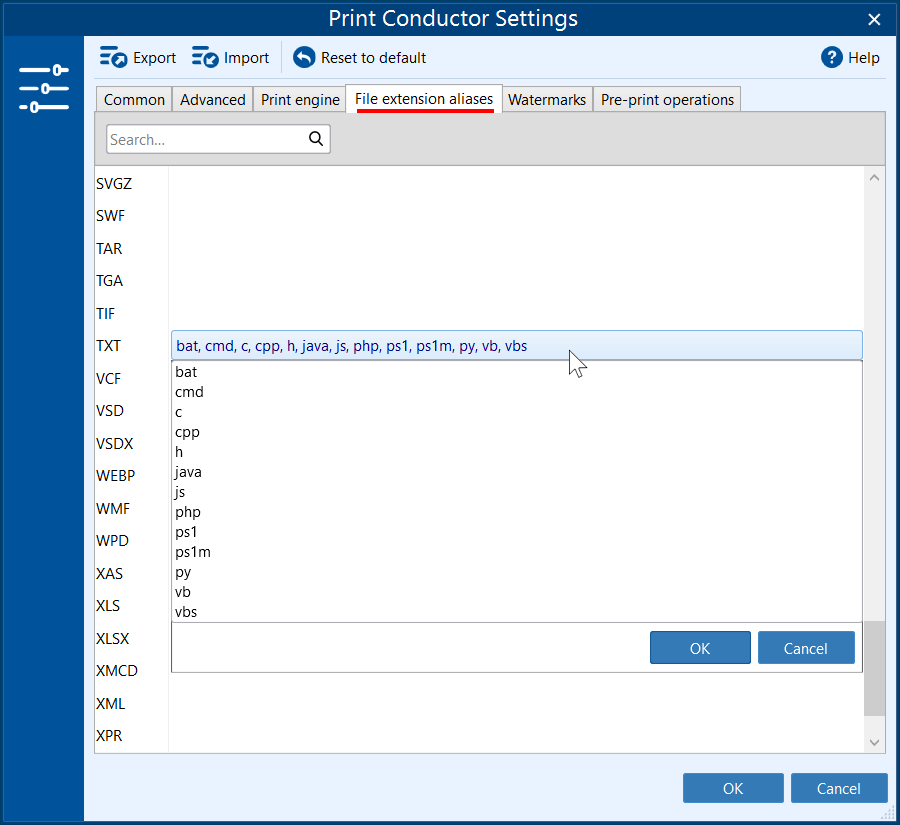Click the Export icon in the toolbar
The image size is (900, 825).
(113, 58)
